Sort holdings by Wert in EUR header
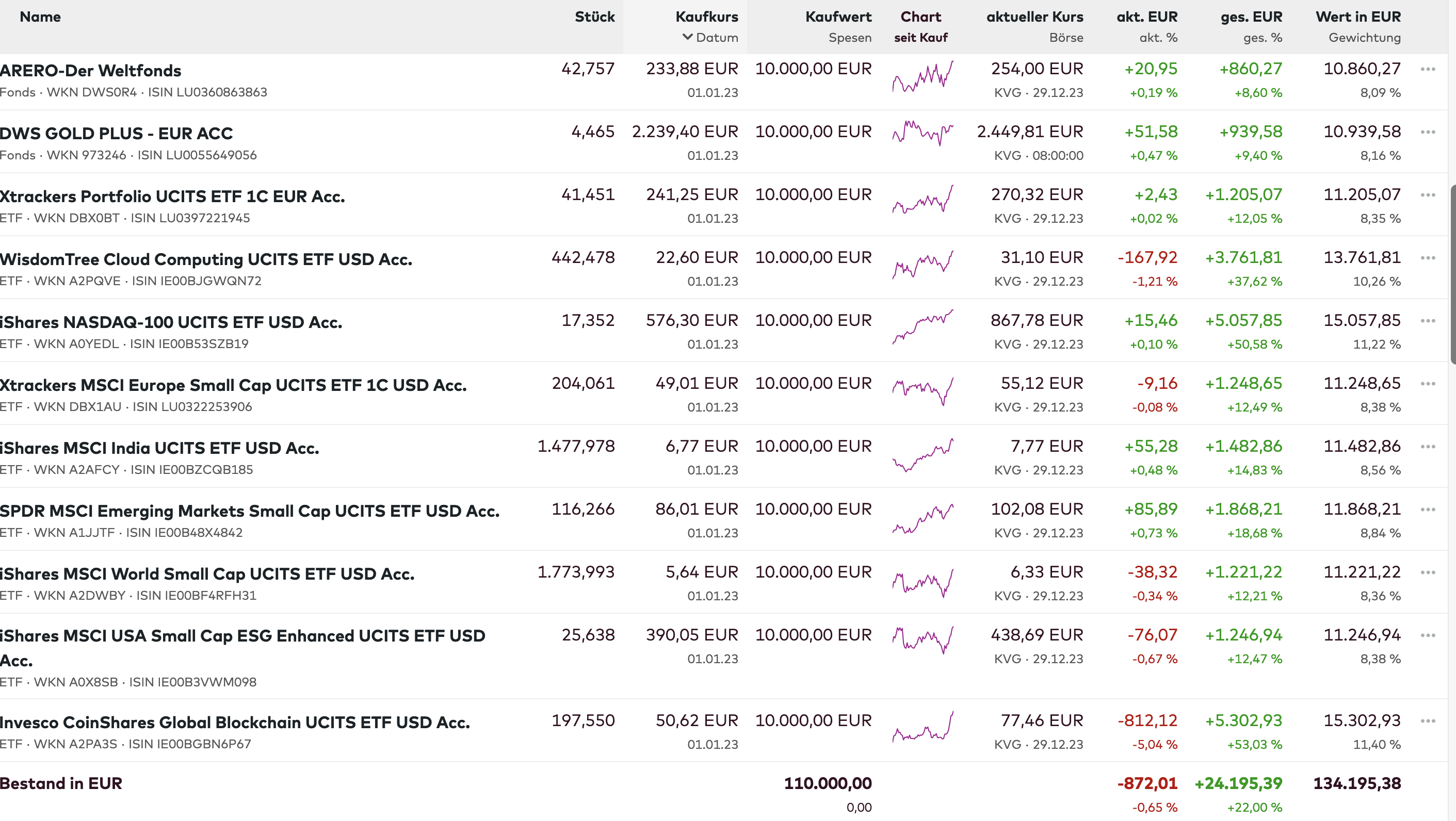1456x821 pixels. point(1357,17)
